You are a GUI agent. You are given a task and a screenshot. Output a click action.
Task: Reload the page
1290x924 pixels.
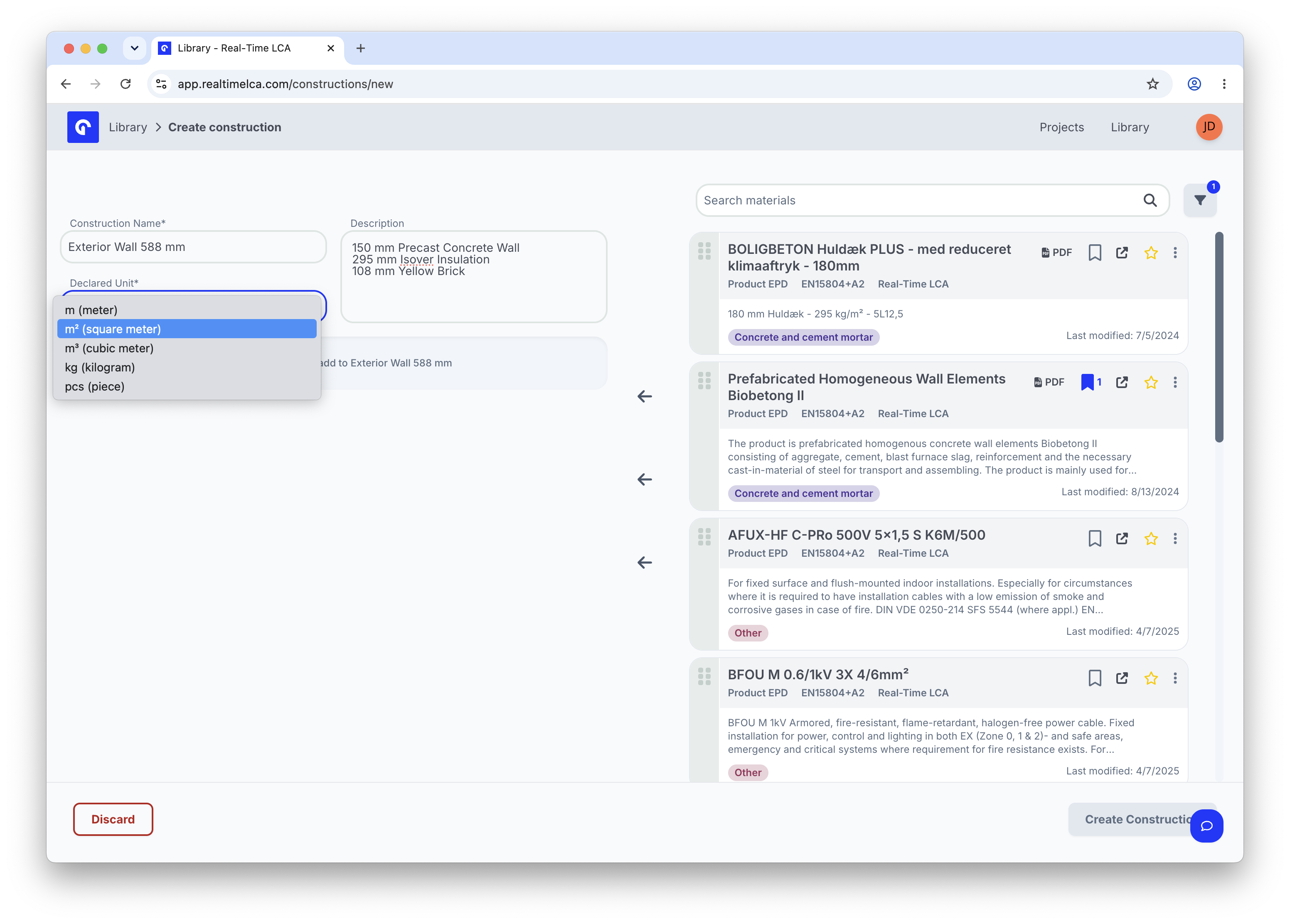pyautogui.click(x=126, y=84)
